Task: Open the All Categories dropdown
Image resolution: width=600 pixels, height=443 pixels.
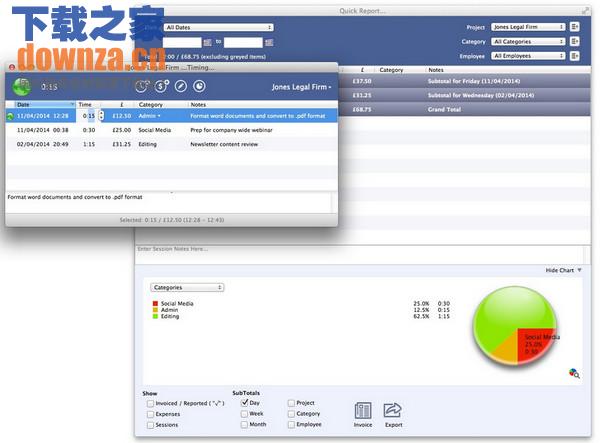Action: click(x=528, y=42)
